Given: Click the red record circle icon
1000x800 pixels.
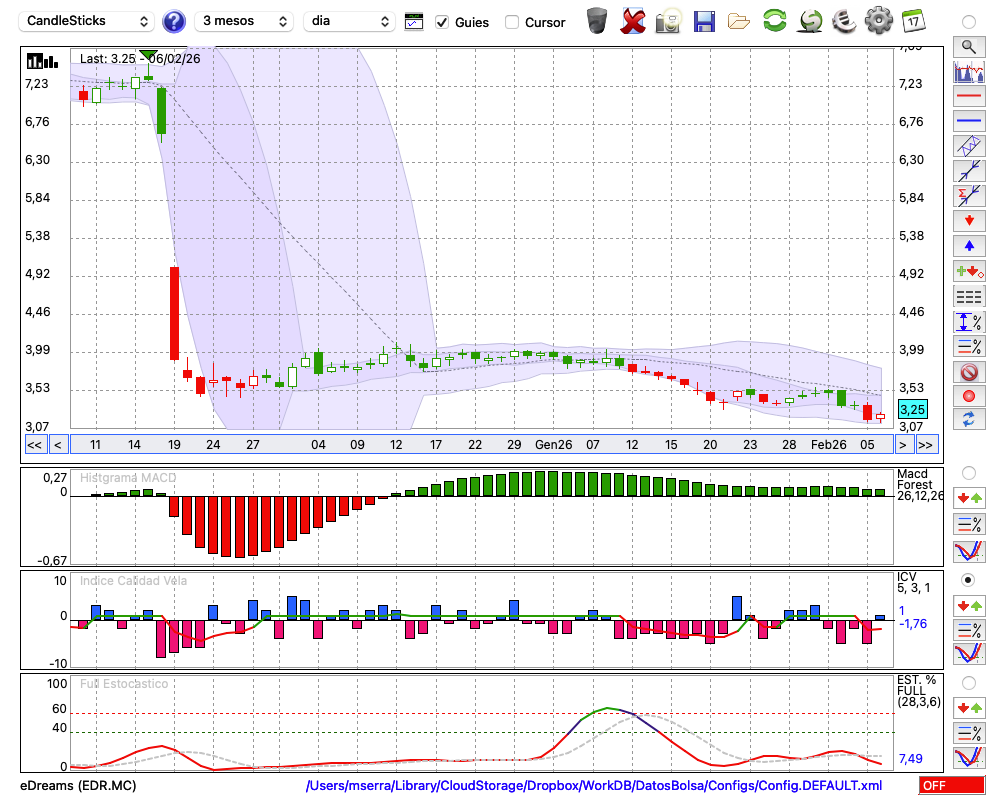Looking at the screenshot, I should (969, 396).
